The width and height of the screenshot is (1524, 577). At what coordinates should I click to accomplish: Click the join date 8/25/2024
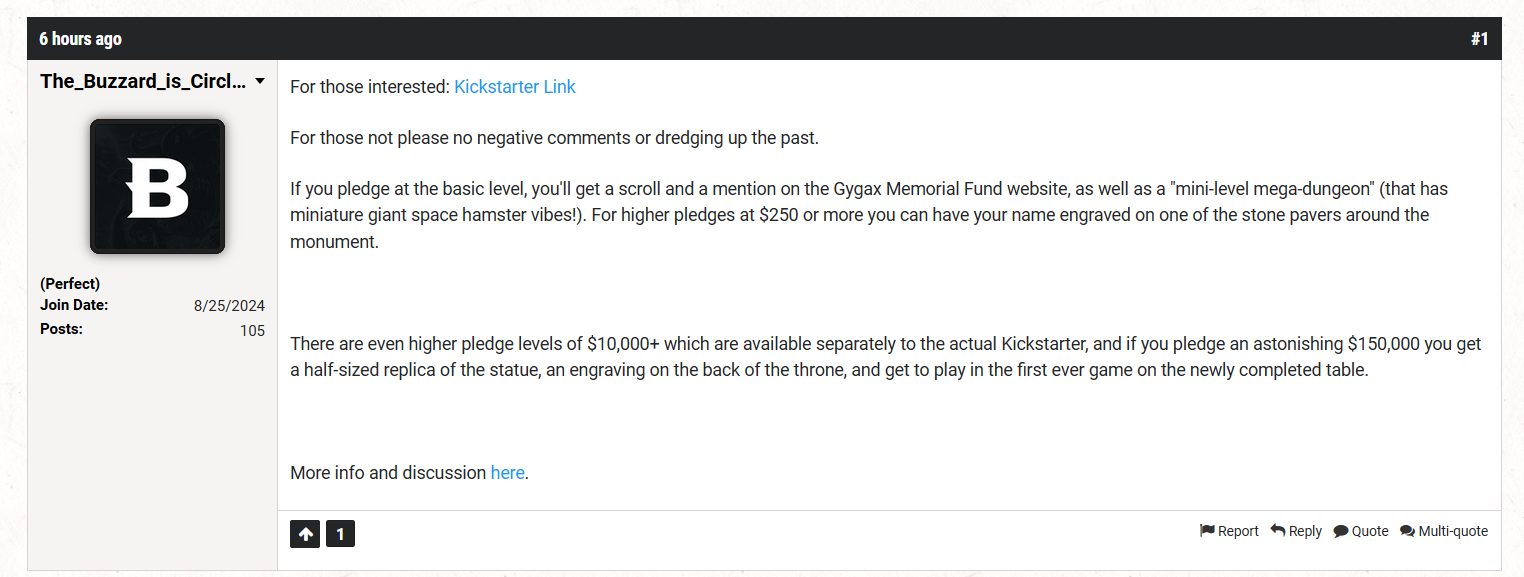[229, 306]
